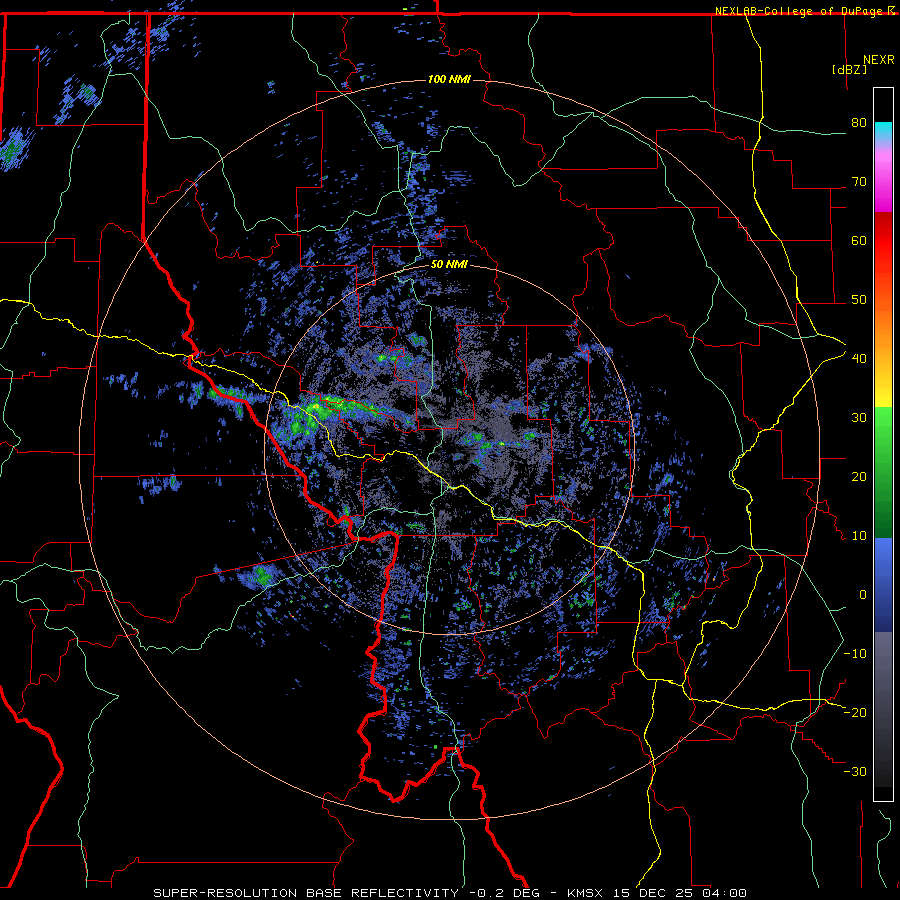Viewport: 900px width, 900px height.
Task: Click the 40 value on the dBZ scale
Action: tap(859, 359)
